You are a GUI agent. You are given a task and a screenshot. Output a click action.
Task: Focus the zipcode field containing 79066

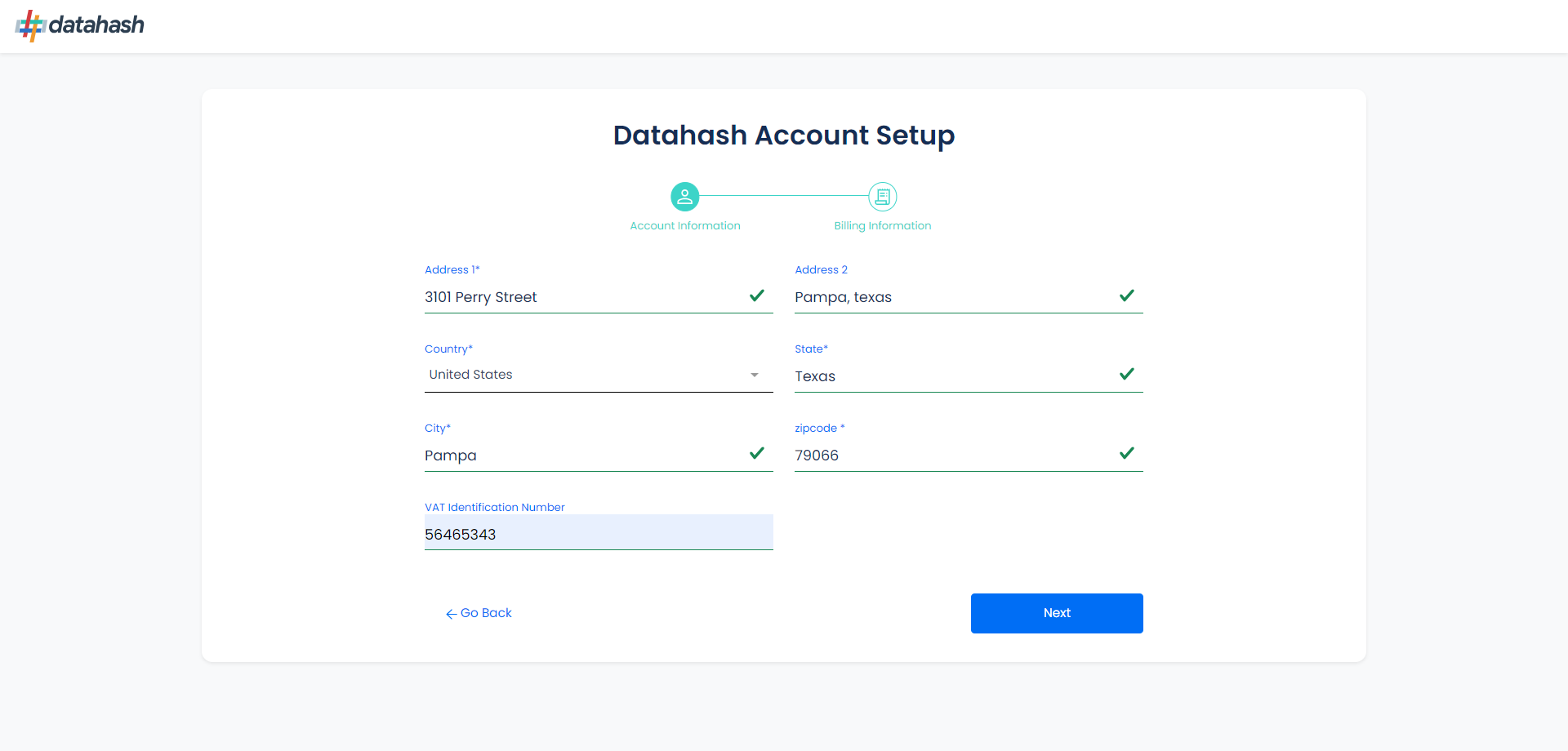(969, 455)
